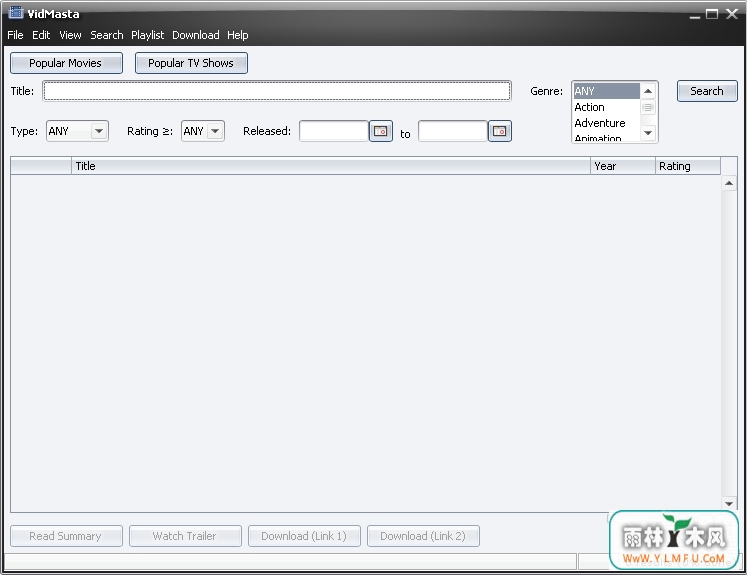The height and width of the screenshot is (575, 747).
Task: Open the Edit menu
Action: point(41,35)
